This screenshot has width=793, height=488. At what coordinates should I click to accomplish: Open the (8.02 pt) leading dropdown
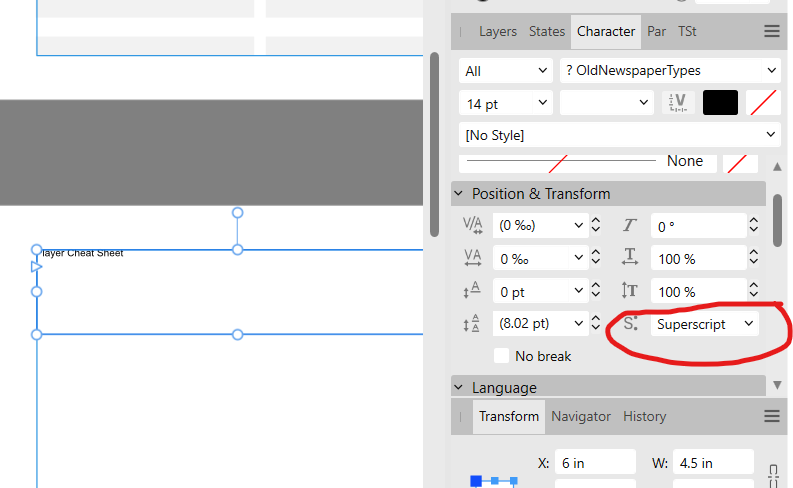(x=540, y=324)
